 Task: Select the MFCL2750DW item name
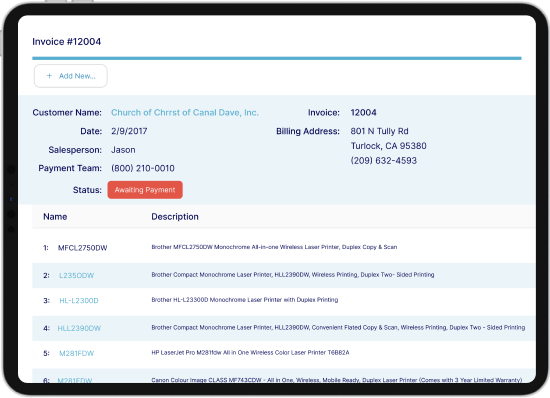[82, 248]
